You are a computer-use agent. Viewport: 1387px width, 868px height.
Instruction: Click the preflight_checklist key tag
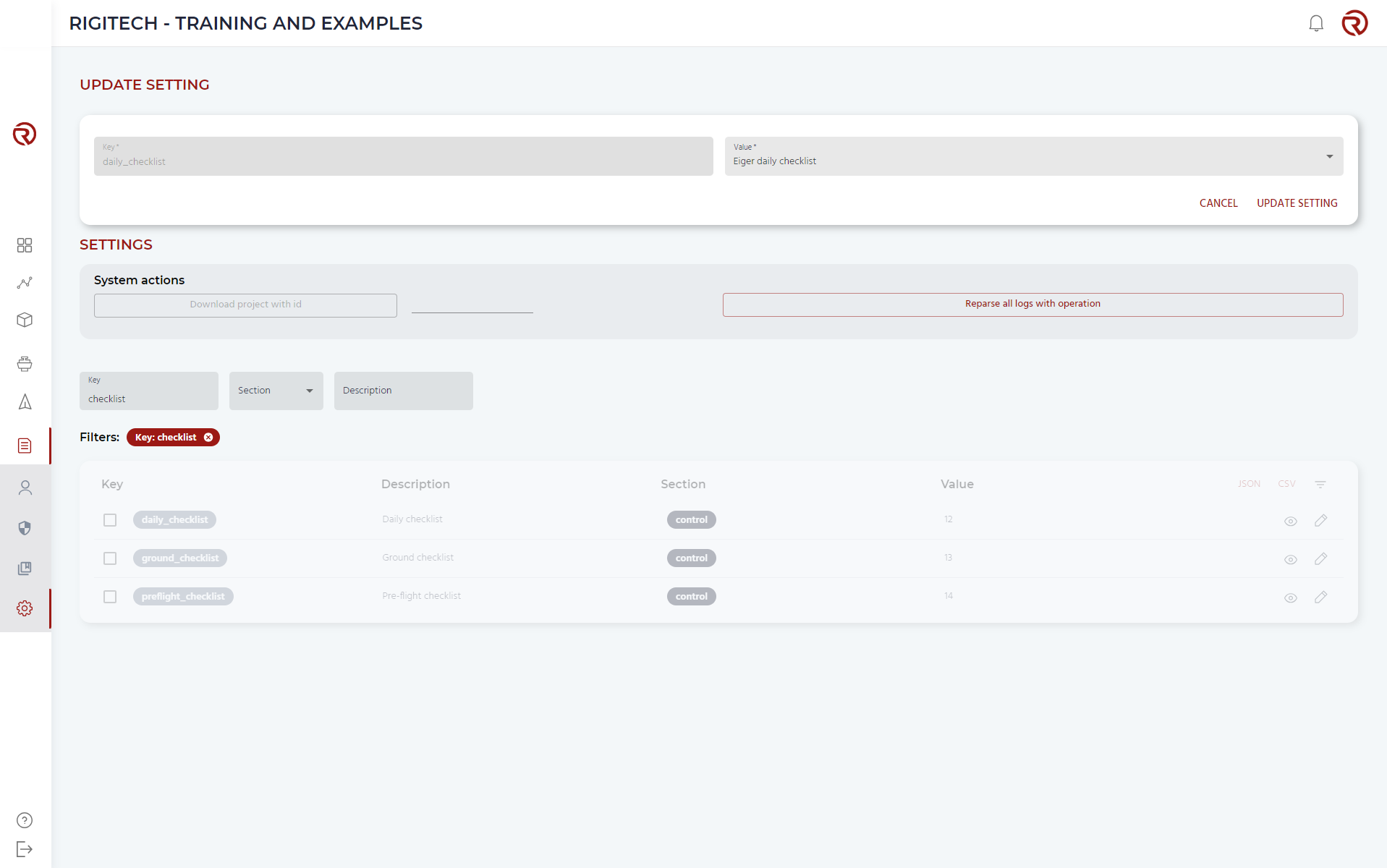click(x=183, y=596)
